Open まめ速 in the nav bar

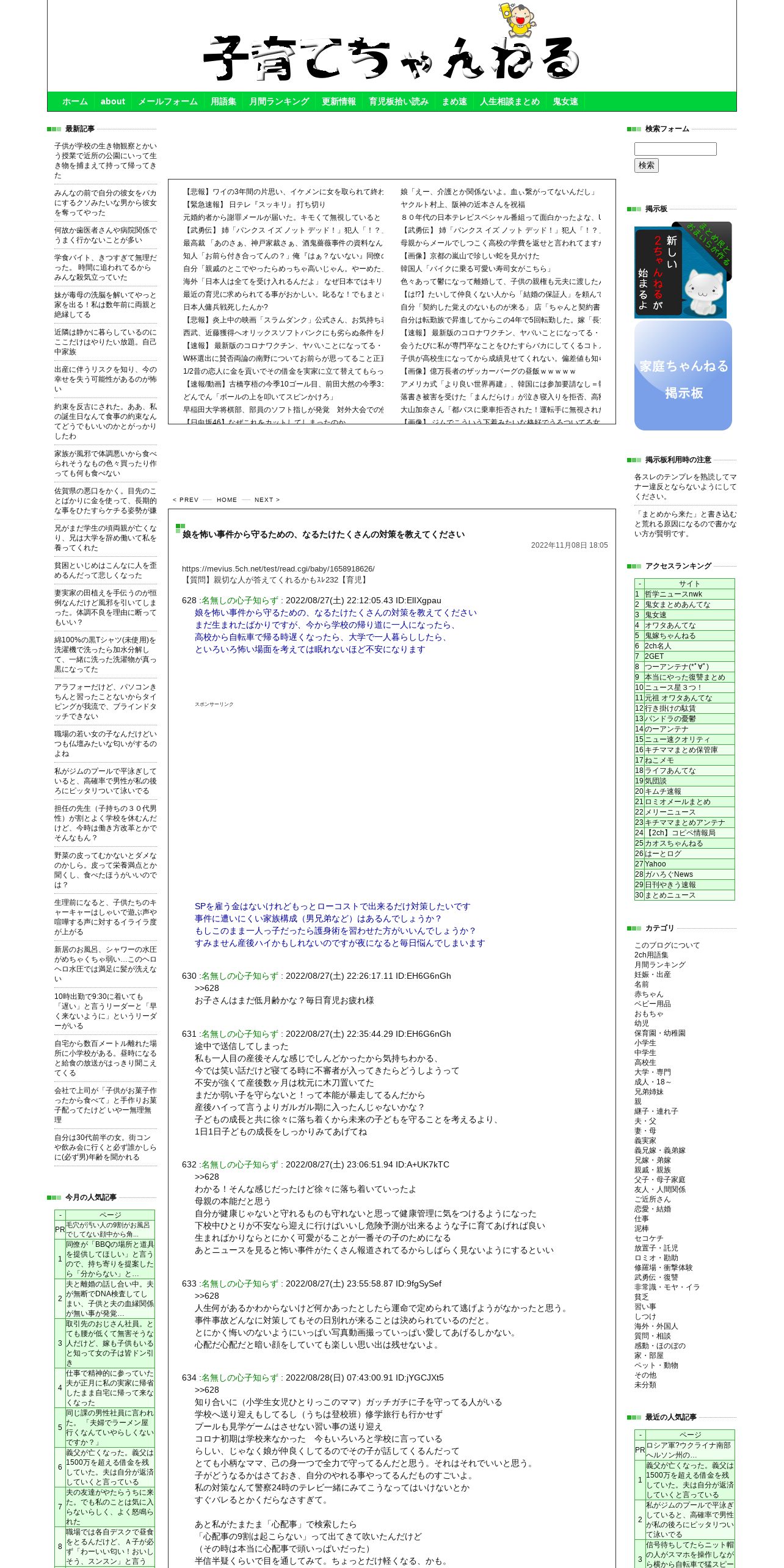(454, 101)
